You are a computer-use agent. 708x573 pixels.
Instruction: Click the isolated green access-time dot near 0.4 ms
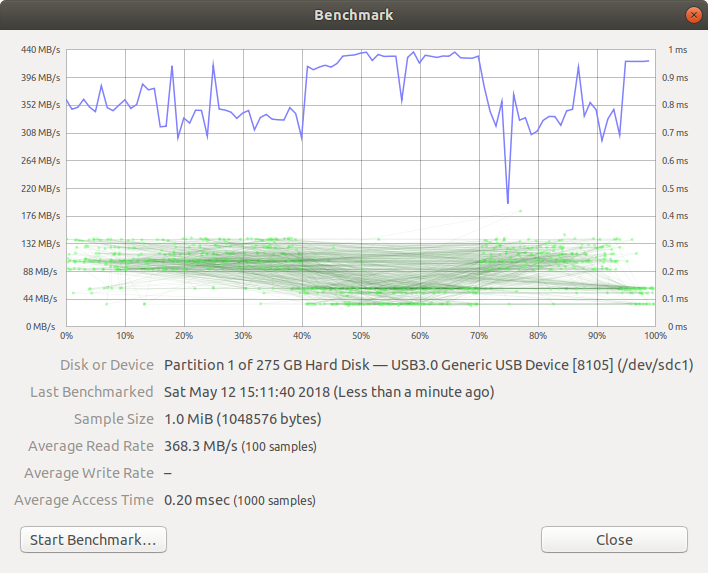coord(521,211)
